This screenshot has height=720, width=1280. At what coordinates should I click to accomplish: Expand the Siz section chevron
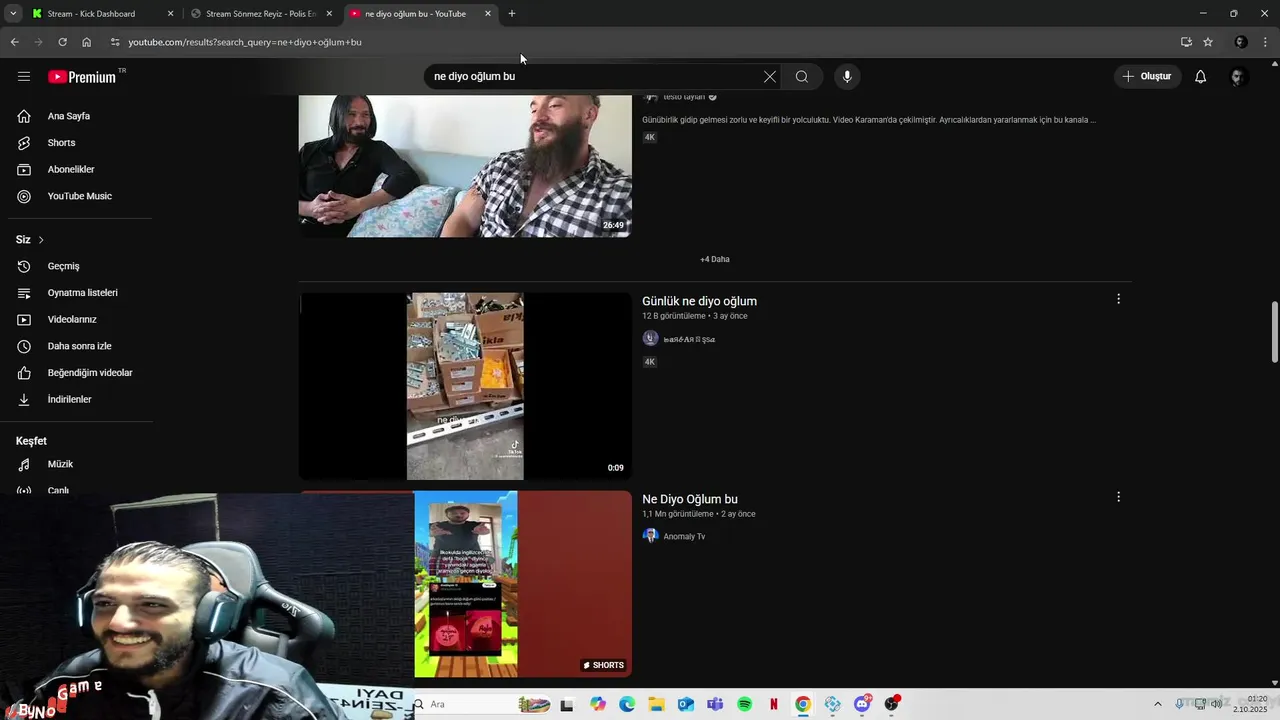[x=41, y=240]
